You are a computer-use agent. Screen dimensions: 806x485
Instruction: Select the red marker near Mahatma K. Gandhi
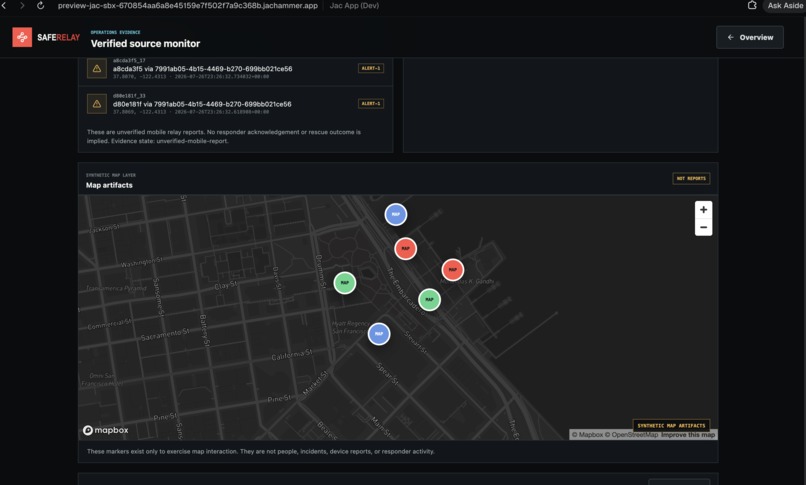pos(453,270)
